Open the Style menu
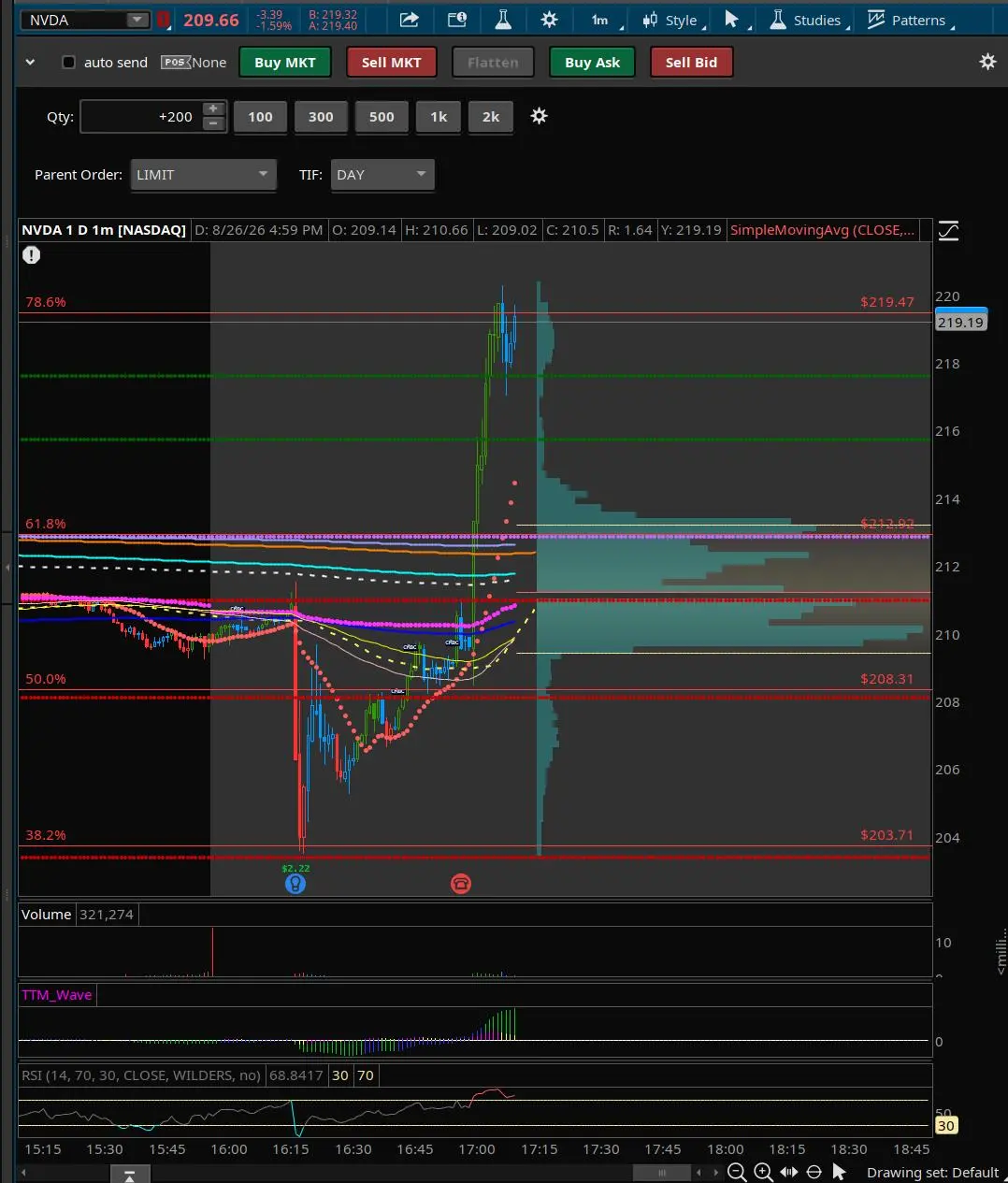Image resolution: width=1008 pixels, height=1183 pixels. tap(674, 20)
